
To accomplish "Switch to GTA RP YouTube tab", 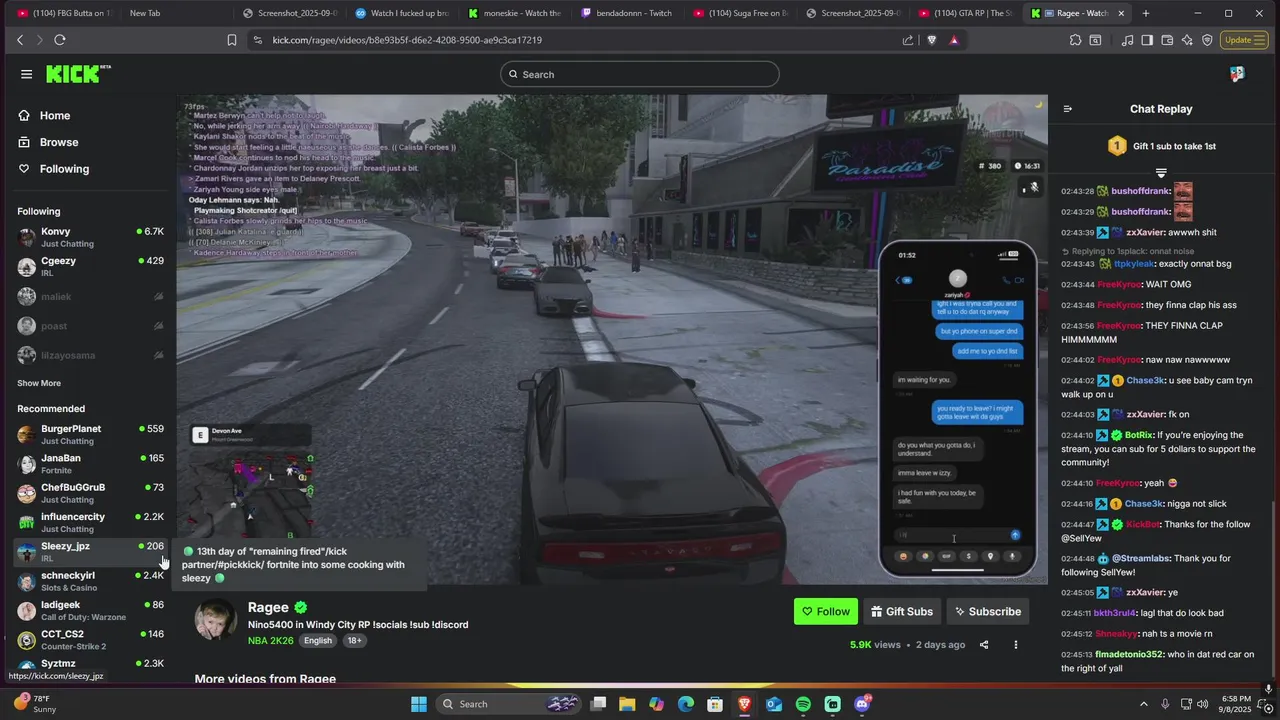I will coord(965,13).
